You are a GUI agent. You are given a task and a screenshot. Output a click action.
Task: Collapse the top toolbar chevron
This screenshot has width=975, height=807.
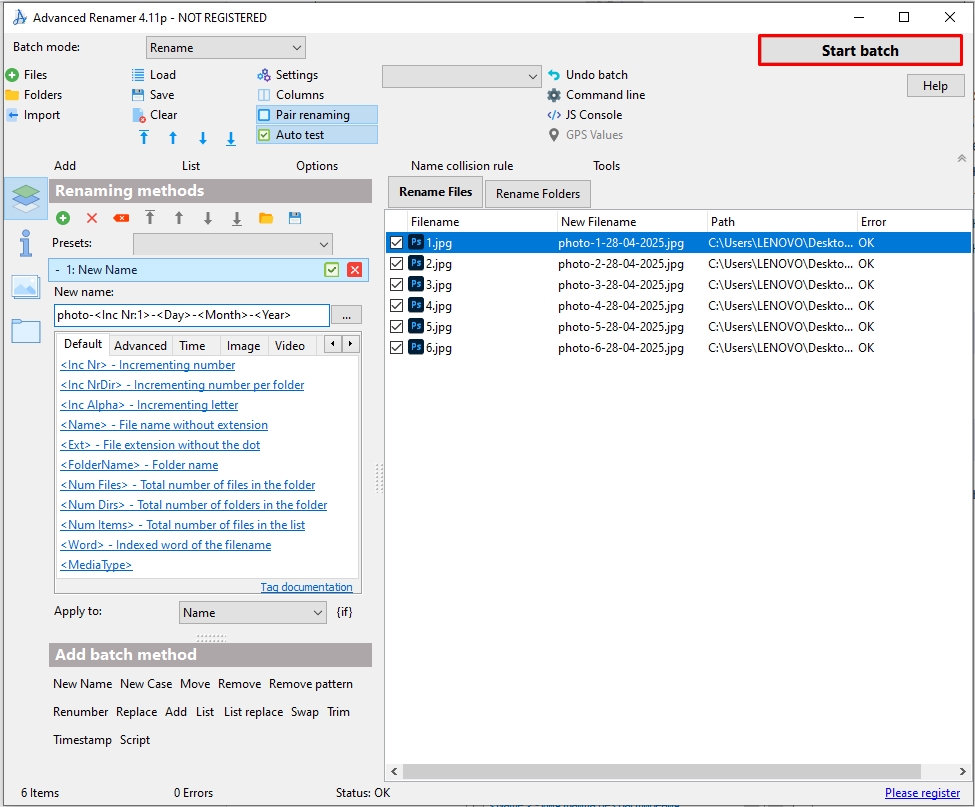click(x=961, y=159)
